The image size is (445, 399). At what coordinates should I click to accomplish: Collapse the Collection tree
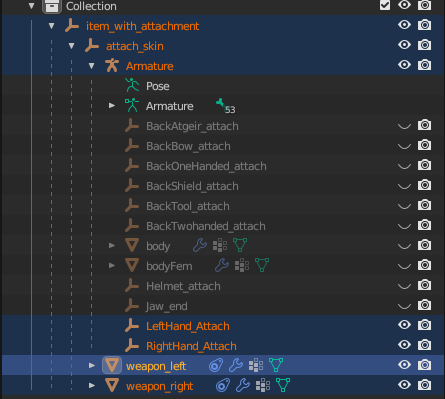pyautogui.click(x=32, y=6)
